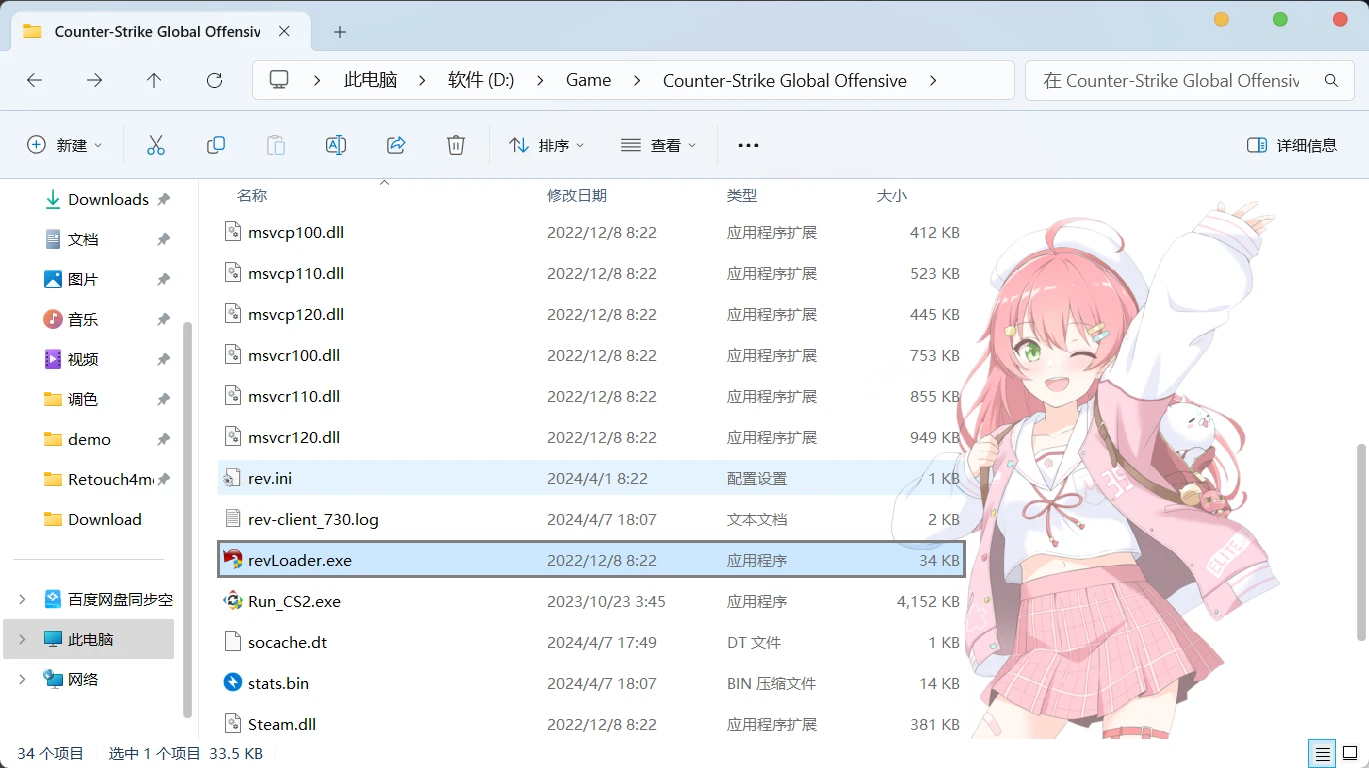Image resolution: width=1369 pixels, height=768 pixels.
Task: Select msvcr110.dll file name
Action: [294, 396]
